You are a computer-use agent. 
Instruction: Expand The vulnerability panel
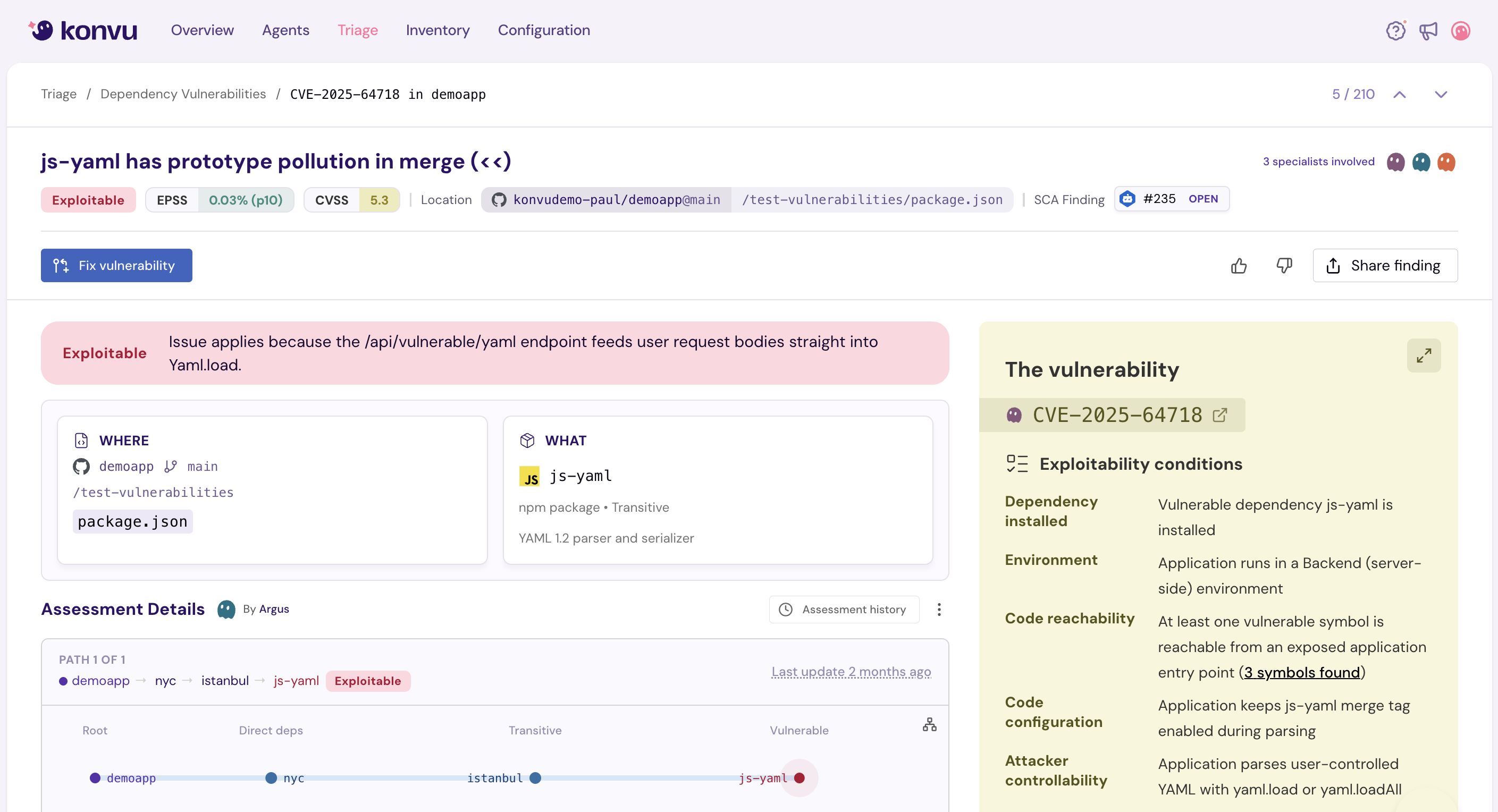(1424, 355)
